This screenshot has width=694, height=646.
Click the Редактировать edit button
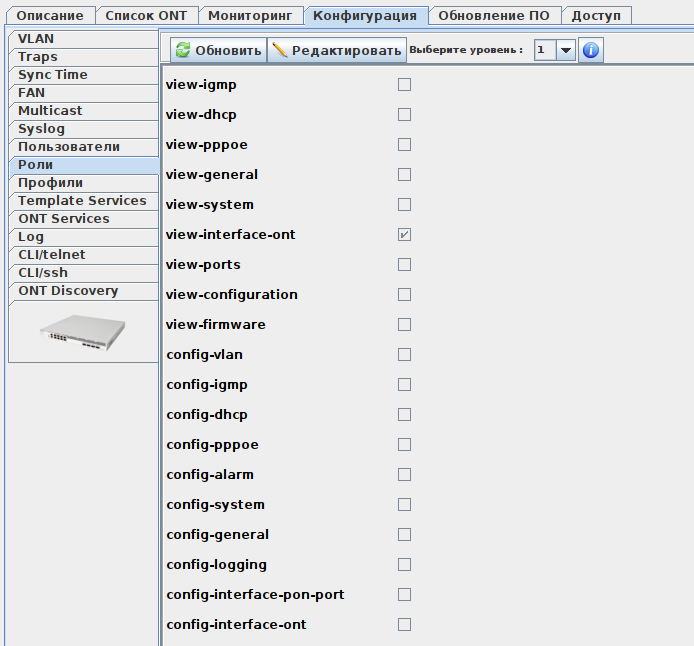pyautogui.click(x=337, y=50)
